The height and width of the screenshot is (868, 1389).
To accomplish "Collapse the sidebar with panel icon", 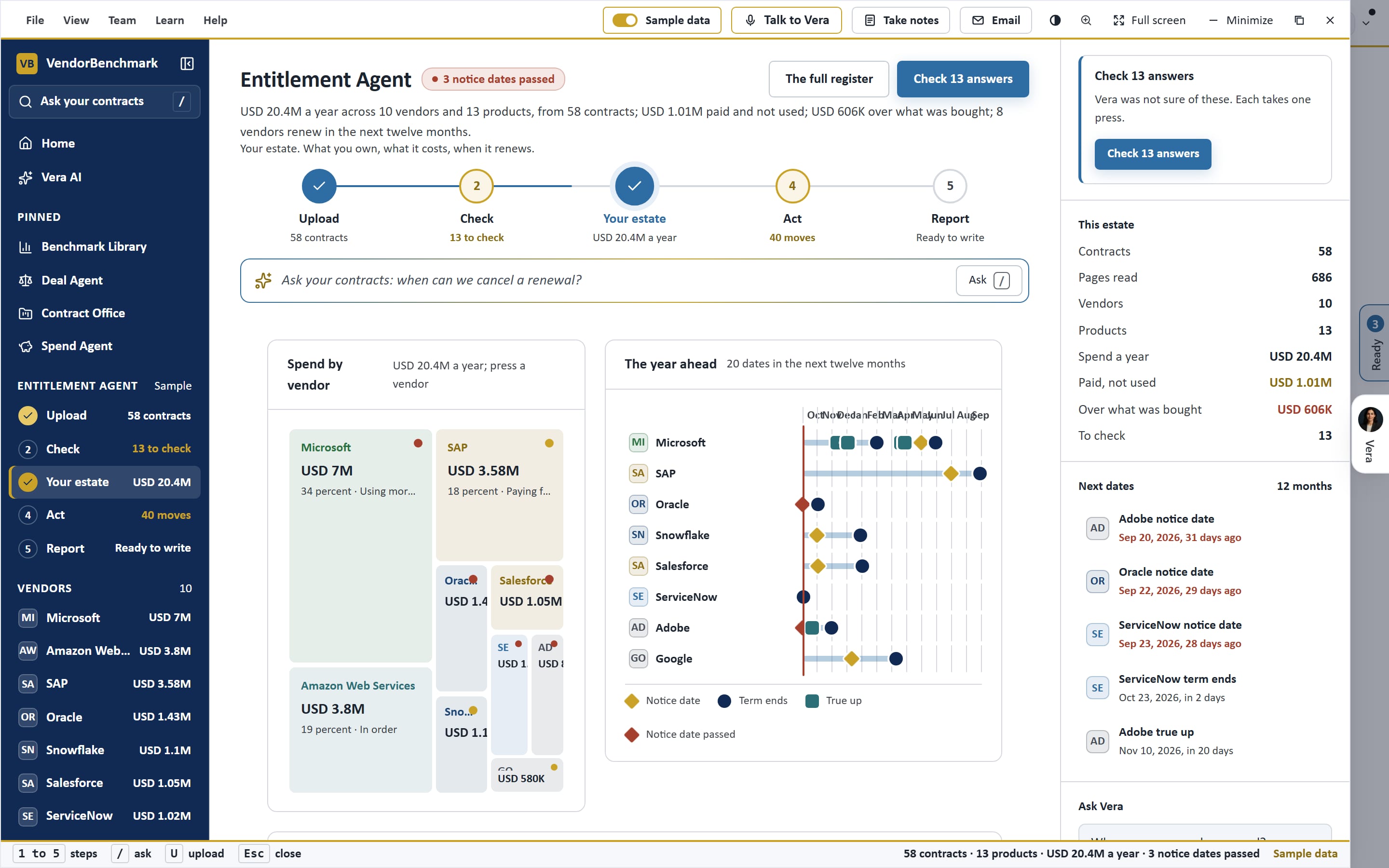I will 187,63.
